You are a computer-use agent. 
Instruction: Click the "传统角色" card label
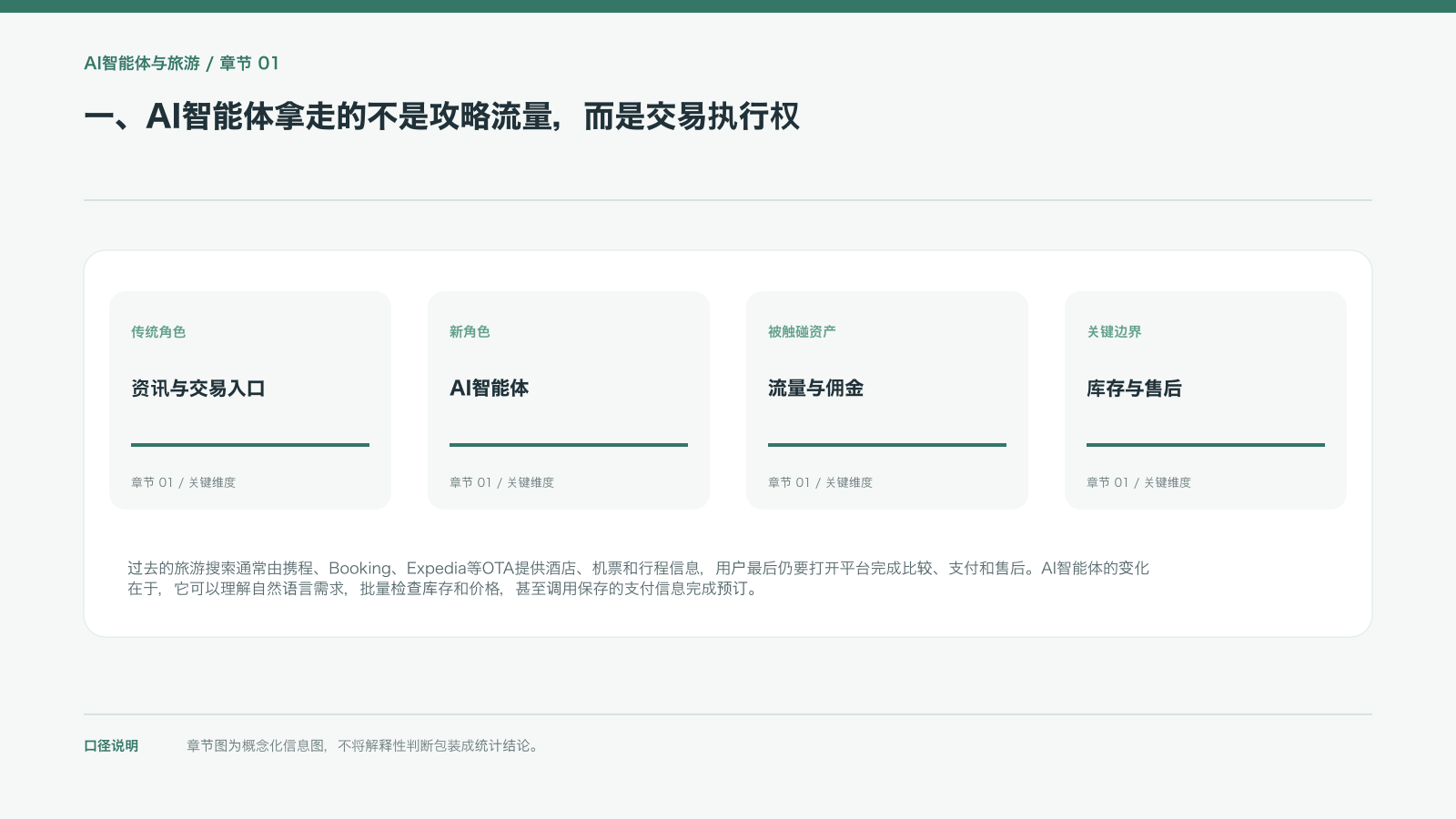tap(158, 332)
